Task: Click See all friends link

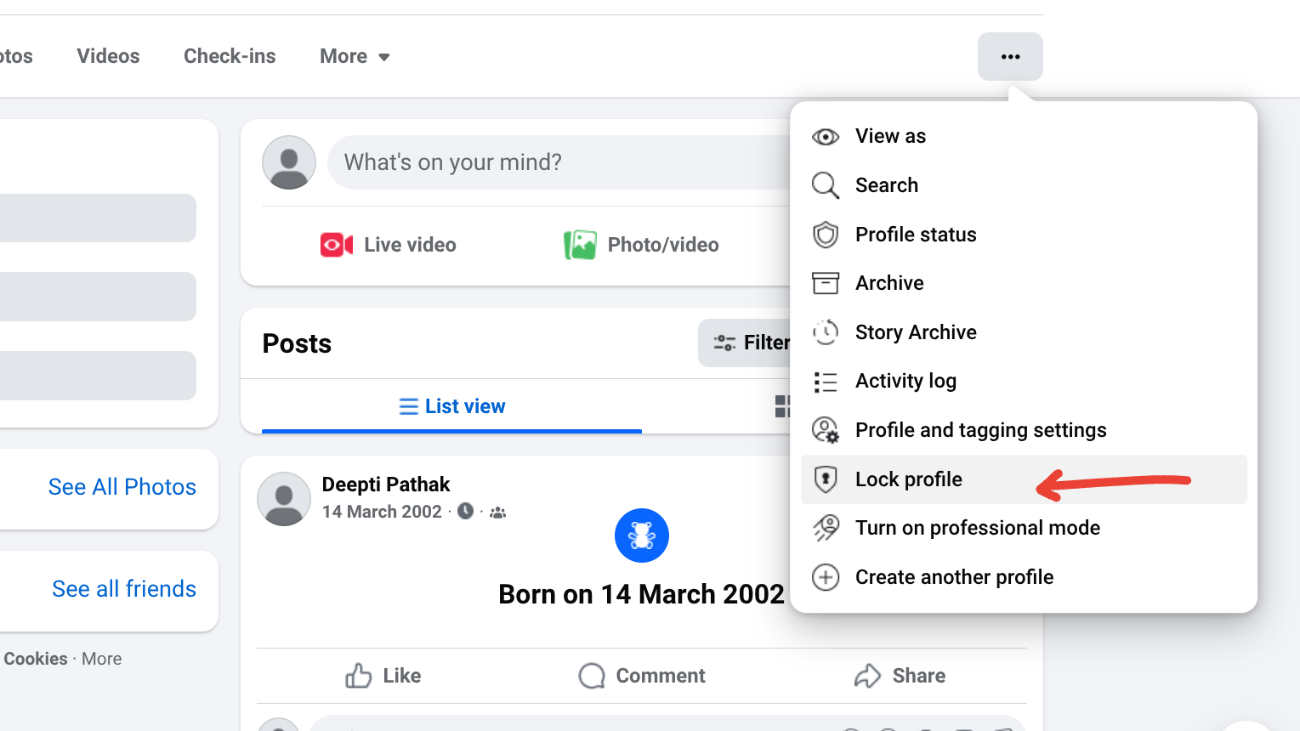Action: pos(123,589)
